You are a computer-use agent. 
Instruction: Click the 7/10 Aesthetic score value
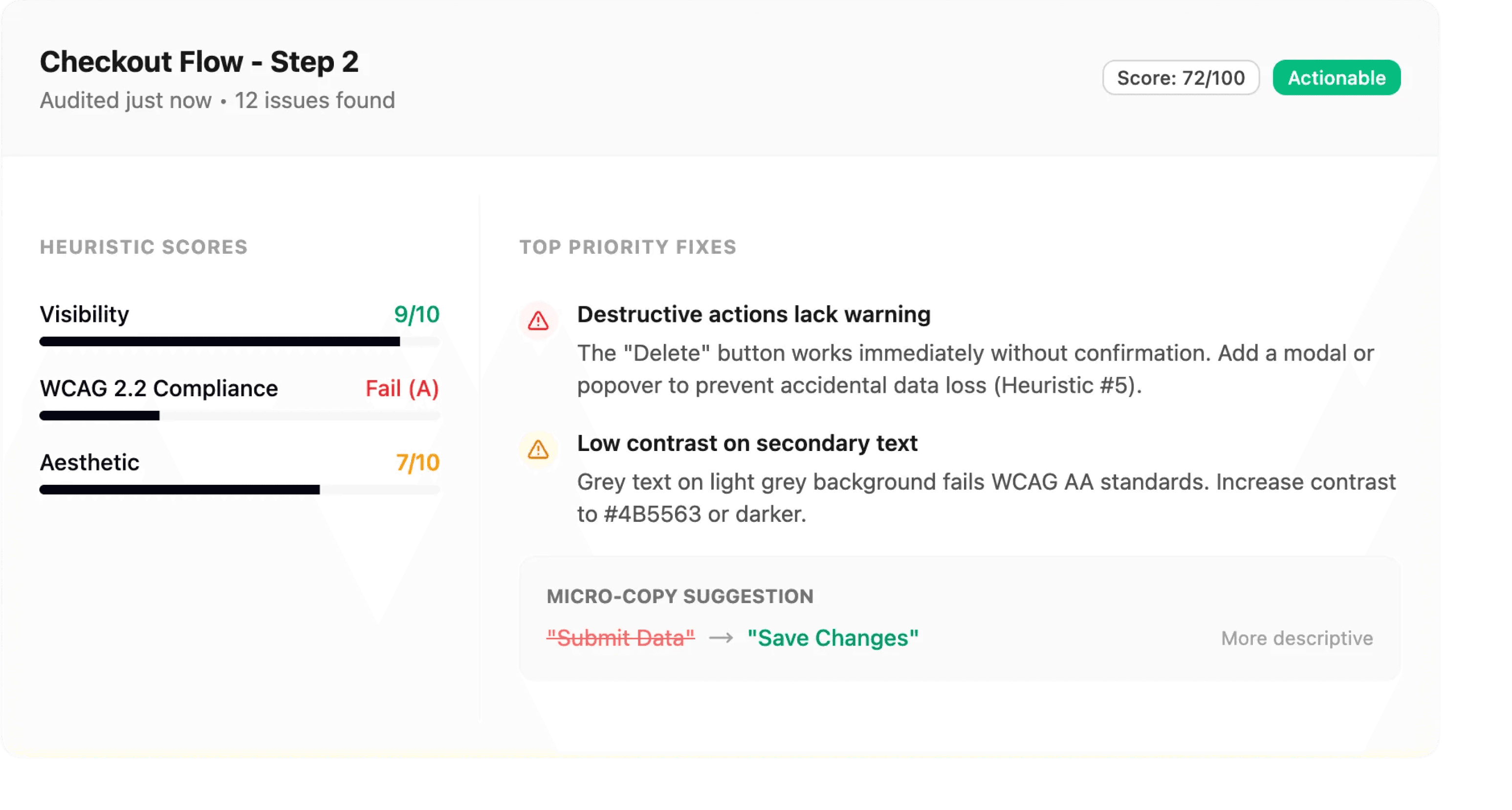417,462
